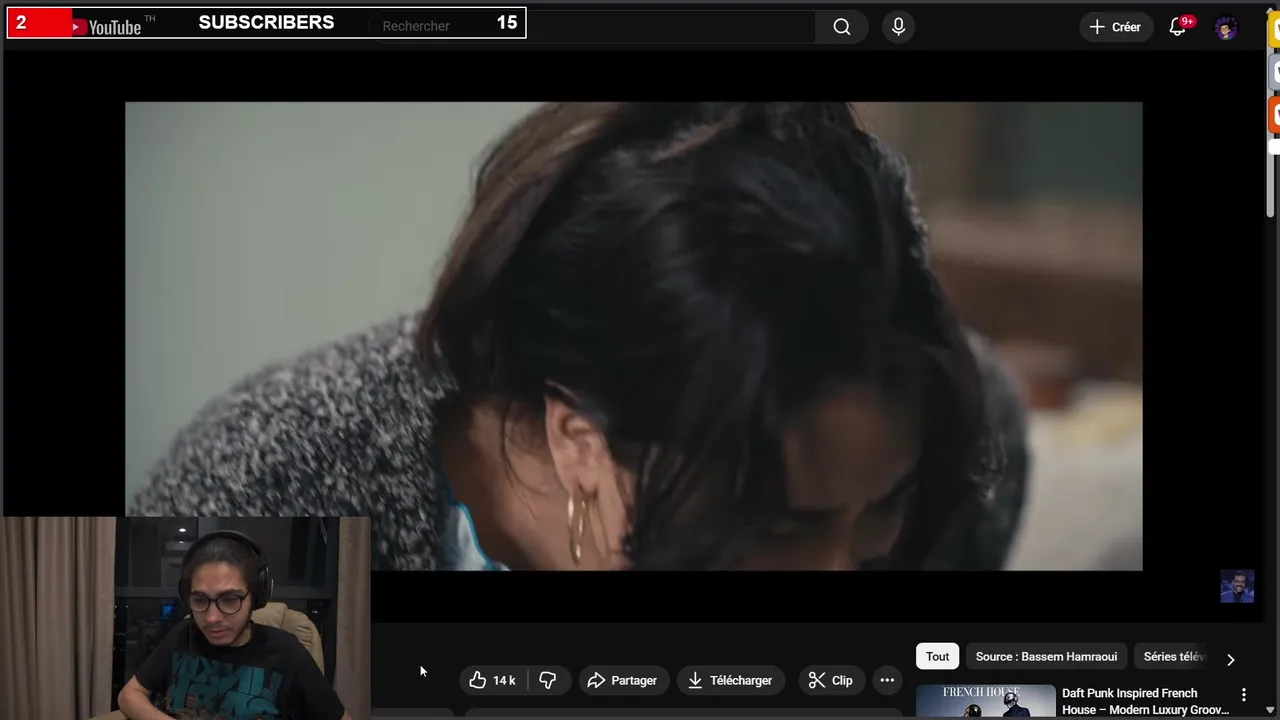
Task: Open options menu for Daft Punk video
Action: pyautogui.click(x=1244, y=694)
